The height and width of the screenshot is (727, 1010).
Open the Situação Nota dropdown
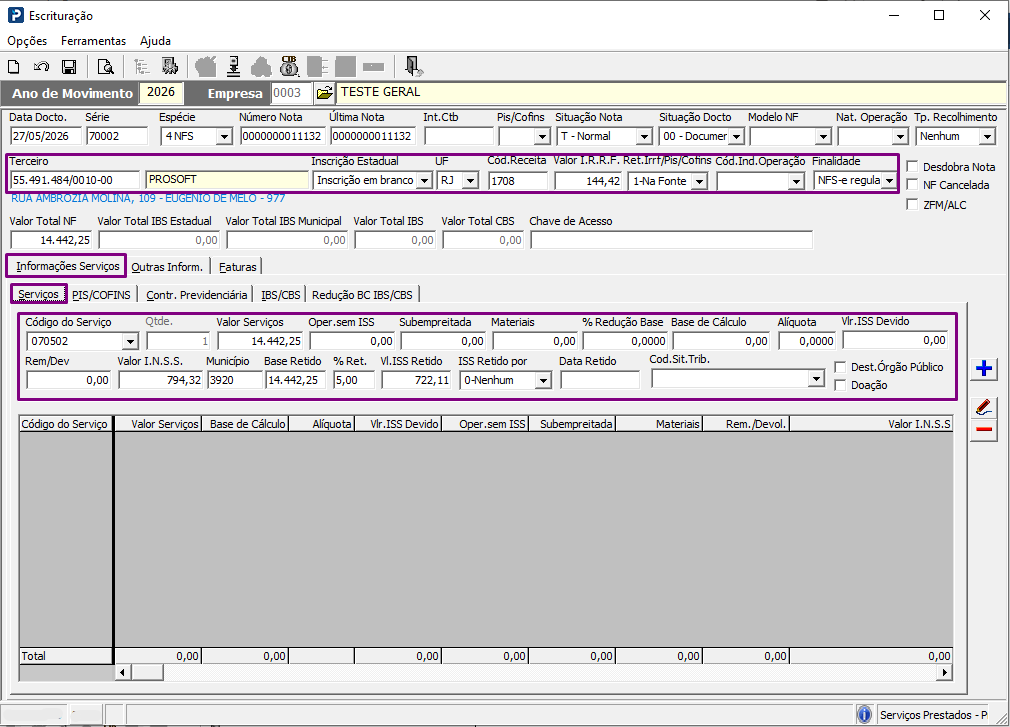(643, 137)
